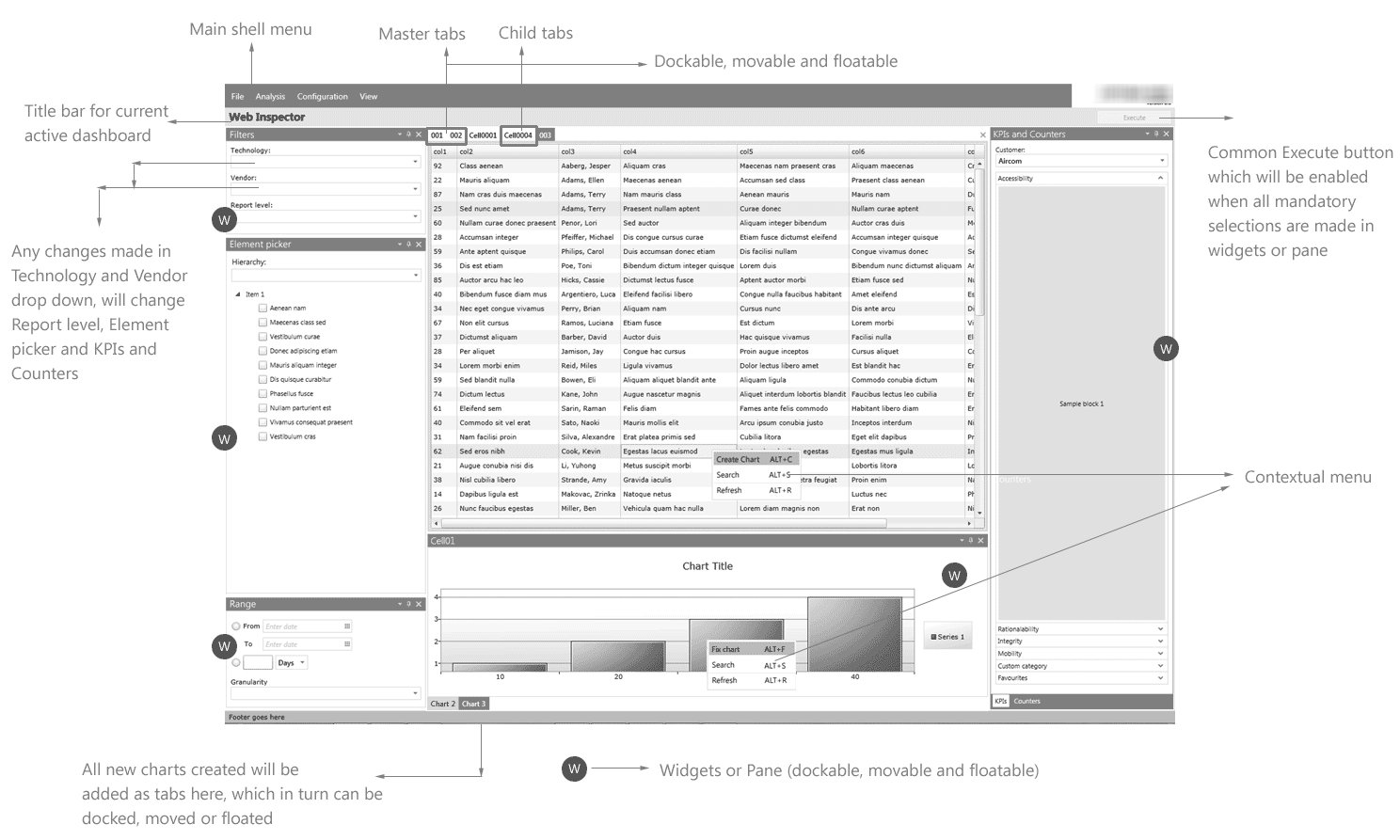
Task: Click the Execute button
Action: (x=1134, y=118)
